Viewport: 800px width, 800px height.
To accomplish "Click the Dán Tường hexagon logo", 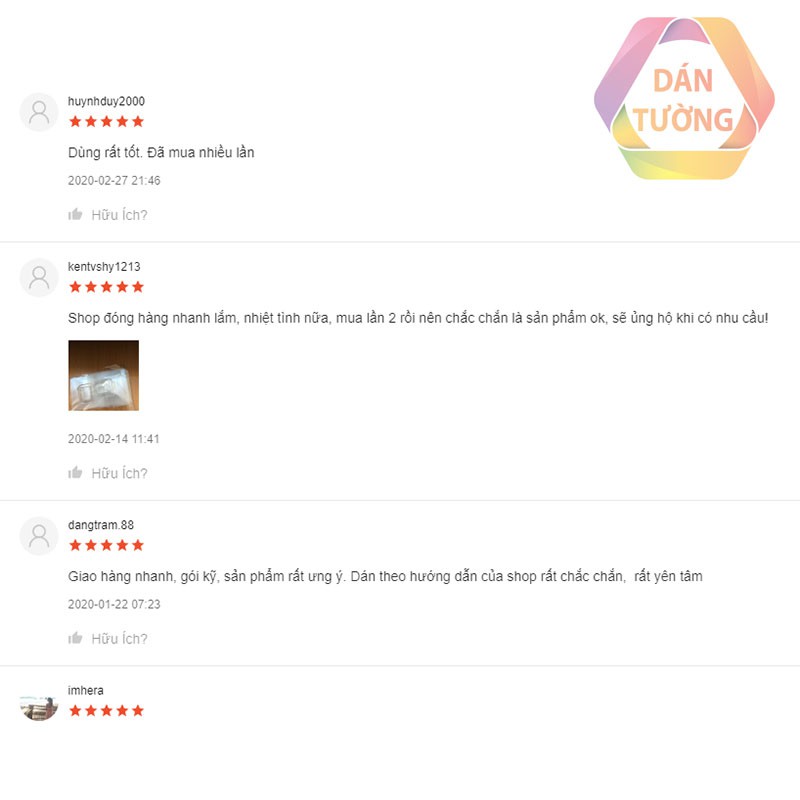I will pos(684,98).
